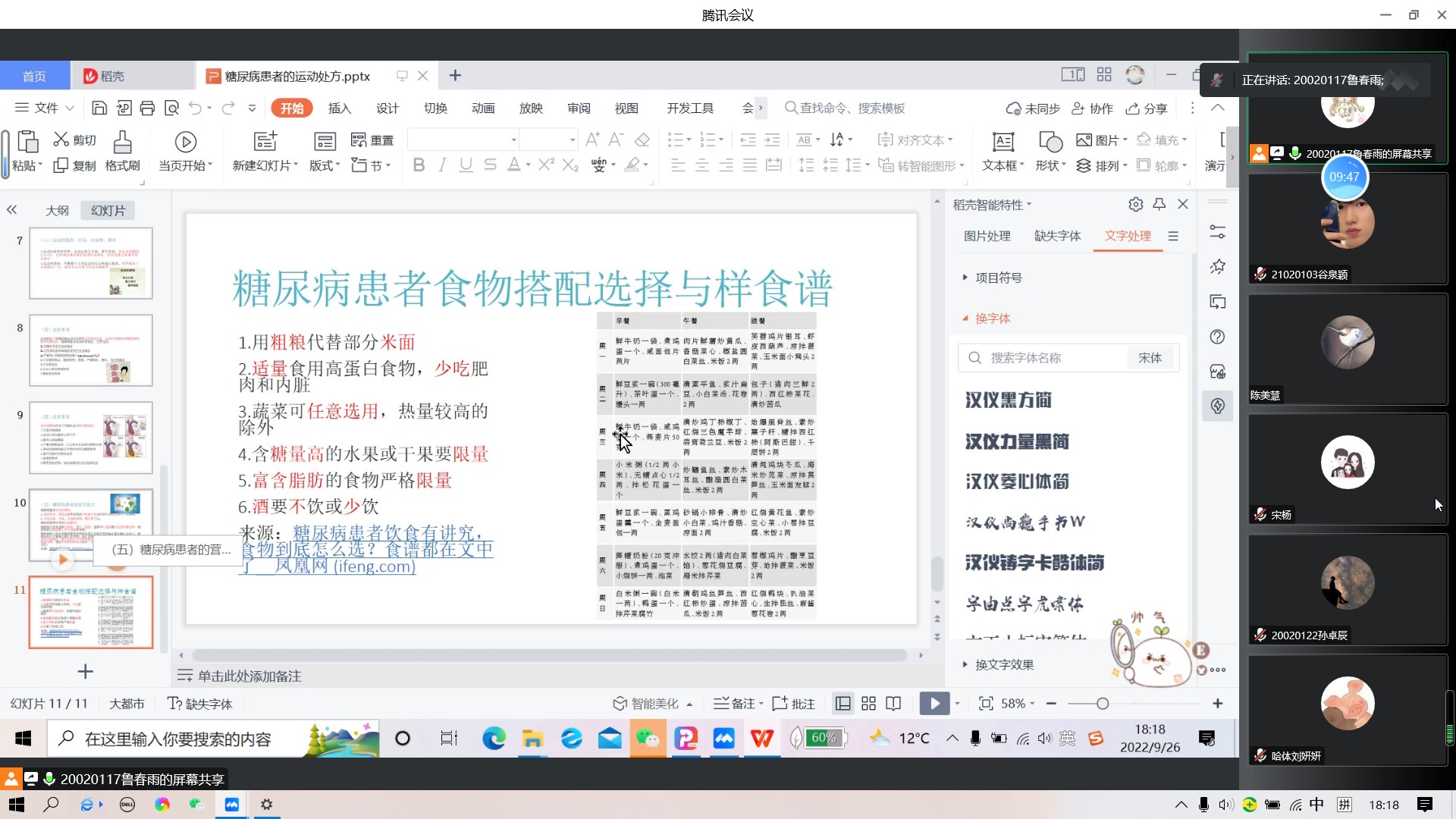
Task: Collapse the 换字体 section
Action: [986, 318]
